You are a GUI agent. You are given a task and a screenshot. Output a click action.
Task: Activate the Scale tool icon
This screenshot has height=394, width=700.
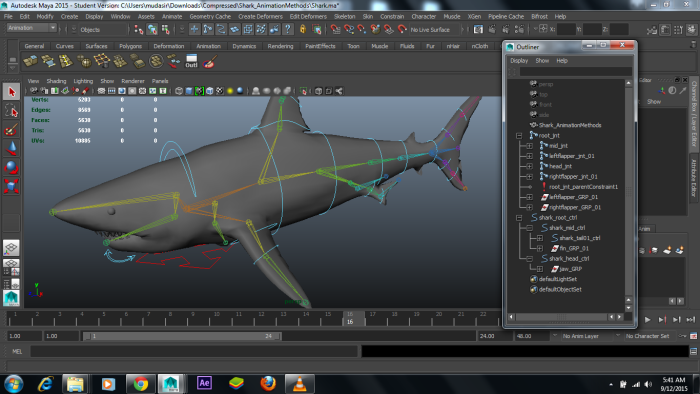click(11, 186)
